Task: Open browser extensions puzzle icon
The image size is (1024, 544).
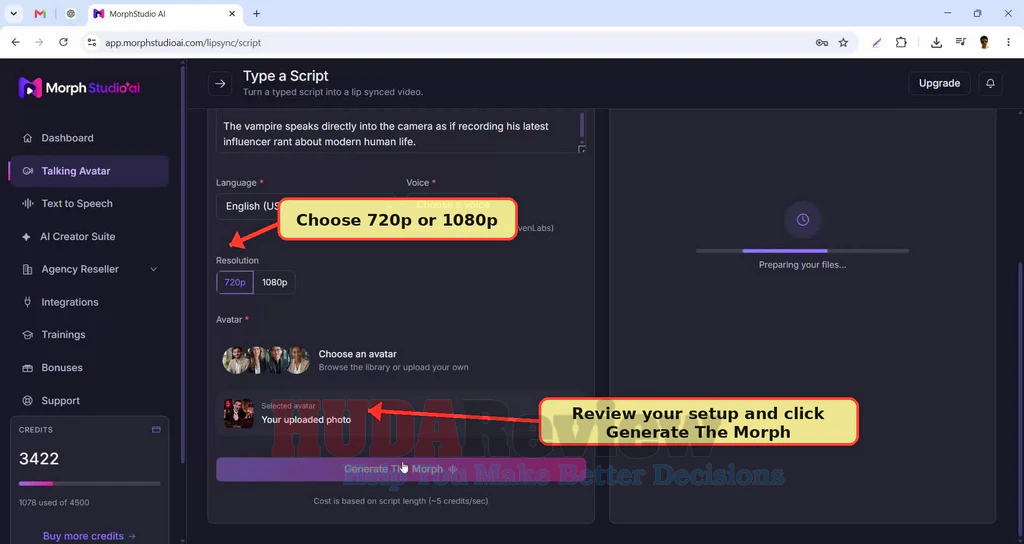Action: 901,42
